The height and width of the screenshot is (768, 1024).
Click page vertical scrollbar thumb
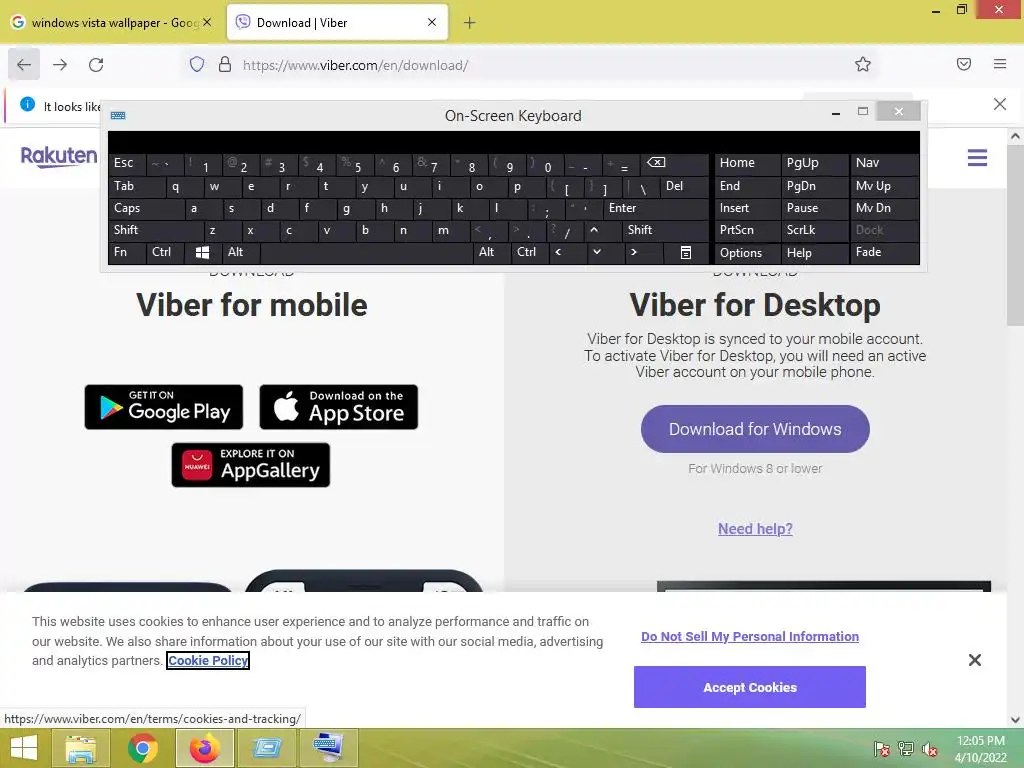[1015, 235]
